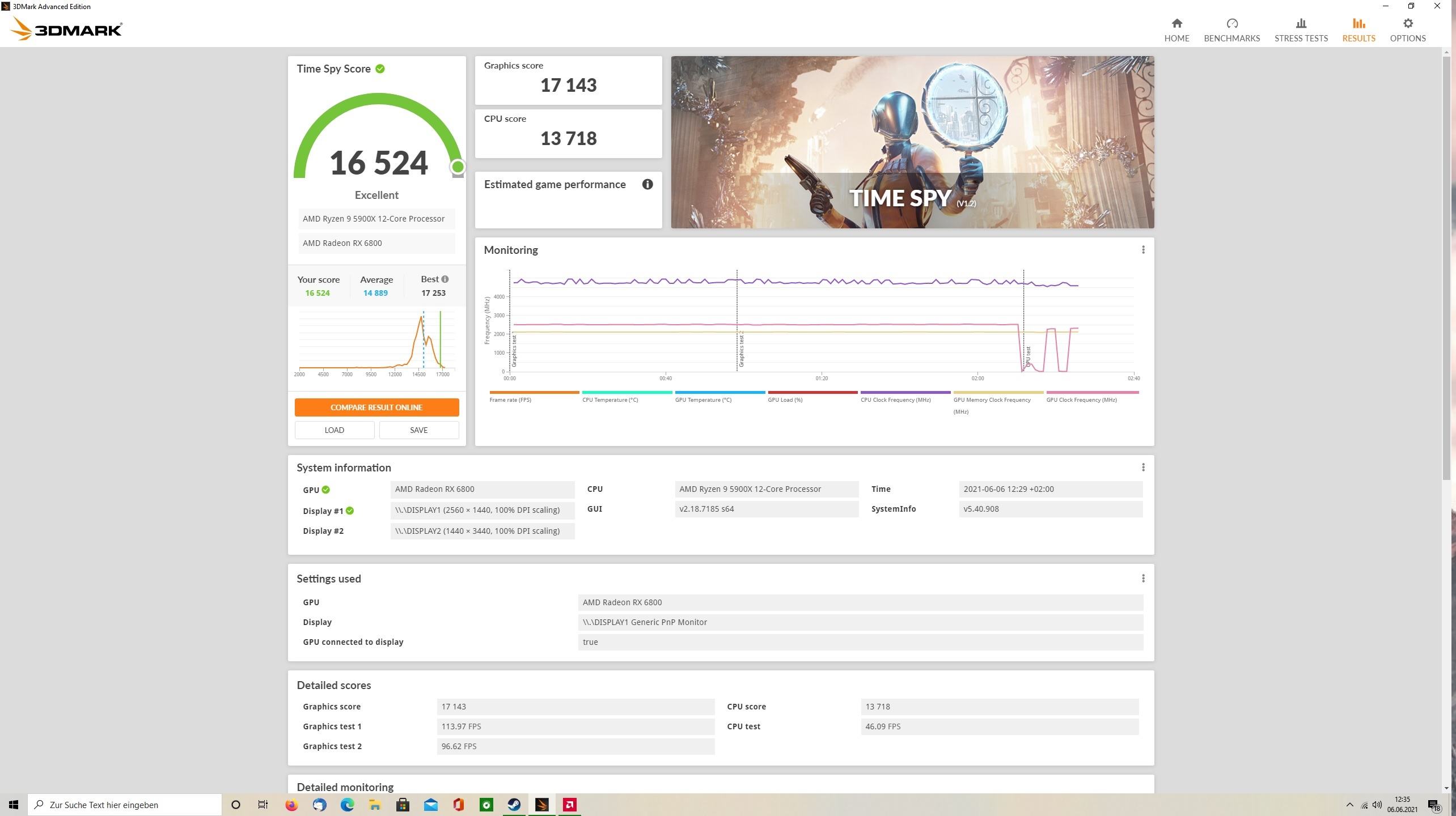Toggle Frame rate (FPS) legend series
Screen dimensions: 1456x816
[x=534, y=397]
